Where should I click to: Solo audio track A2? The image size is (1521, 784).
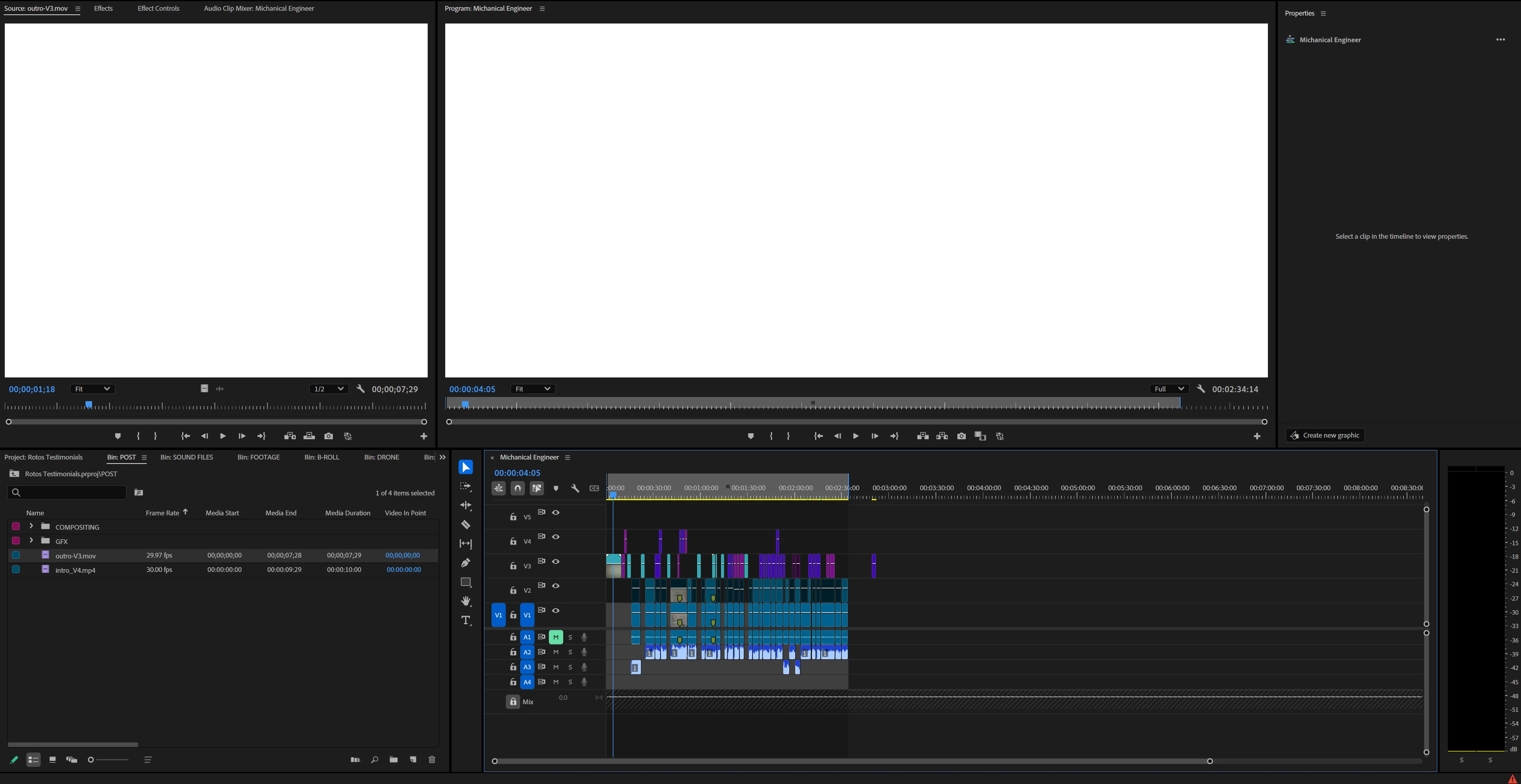coord(570,652)
